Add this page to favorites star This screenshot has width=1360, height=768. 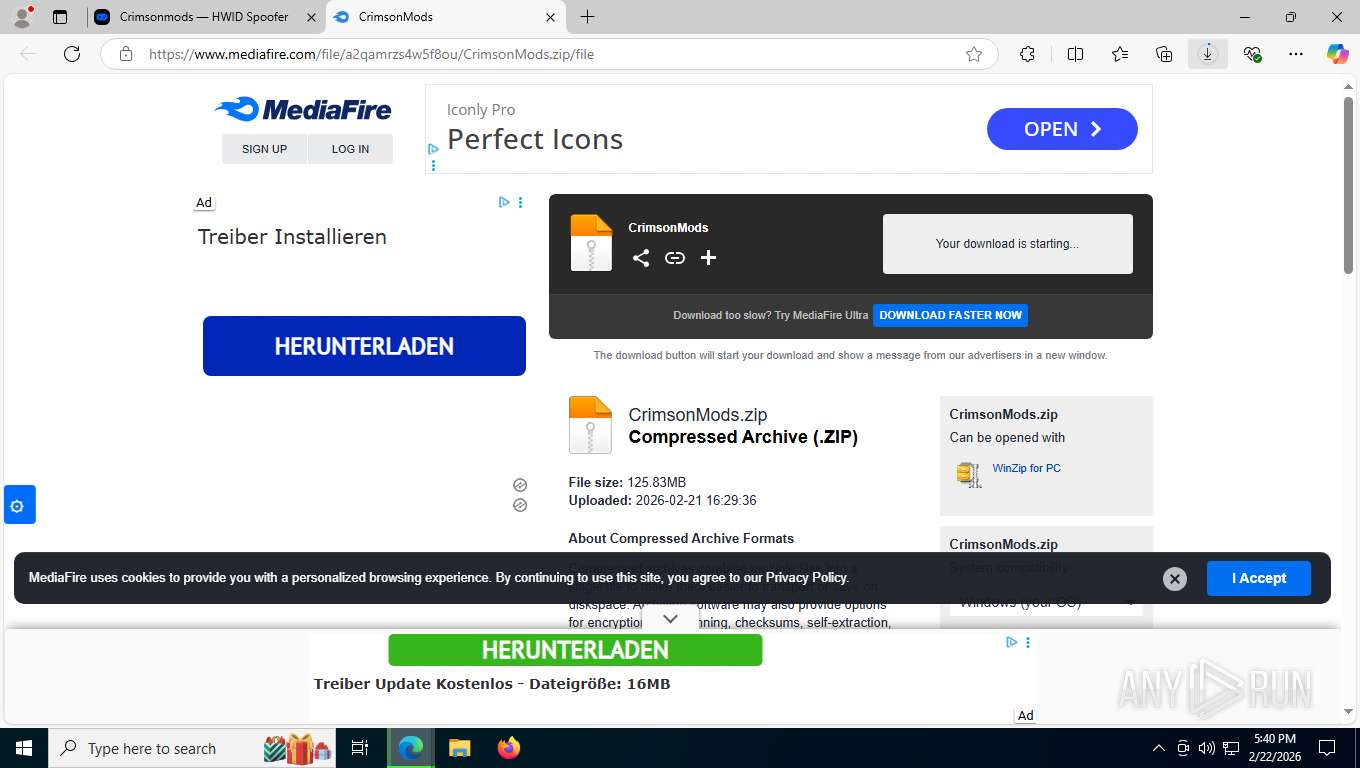click(974, 54)
